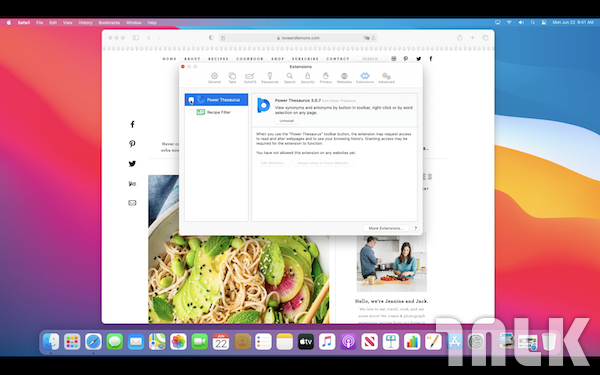Toggle the Safari sidebar button

point(135,38)
